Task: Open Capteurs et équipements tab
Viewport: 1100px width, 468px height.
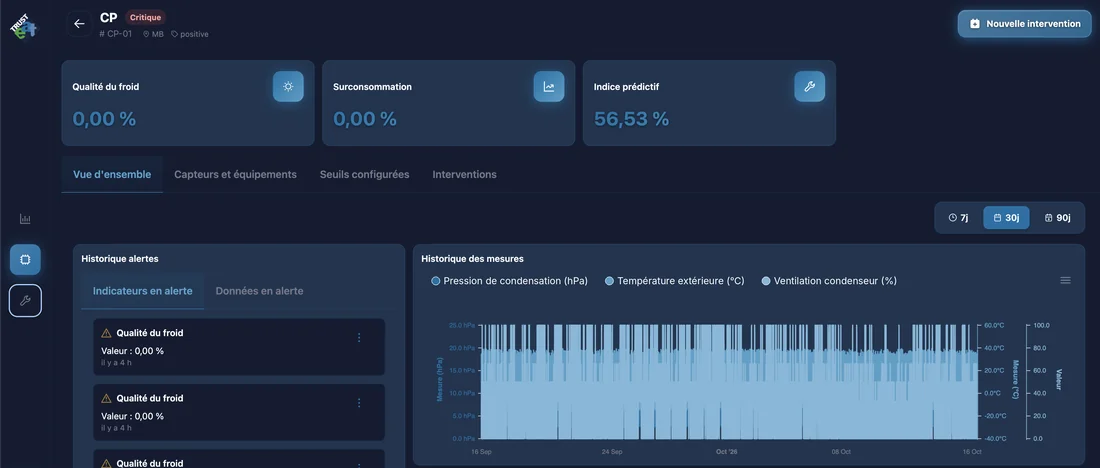Action: 235,174
